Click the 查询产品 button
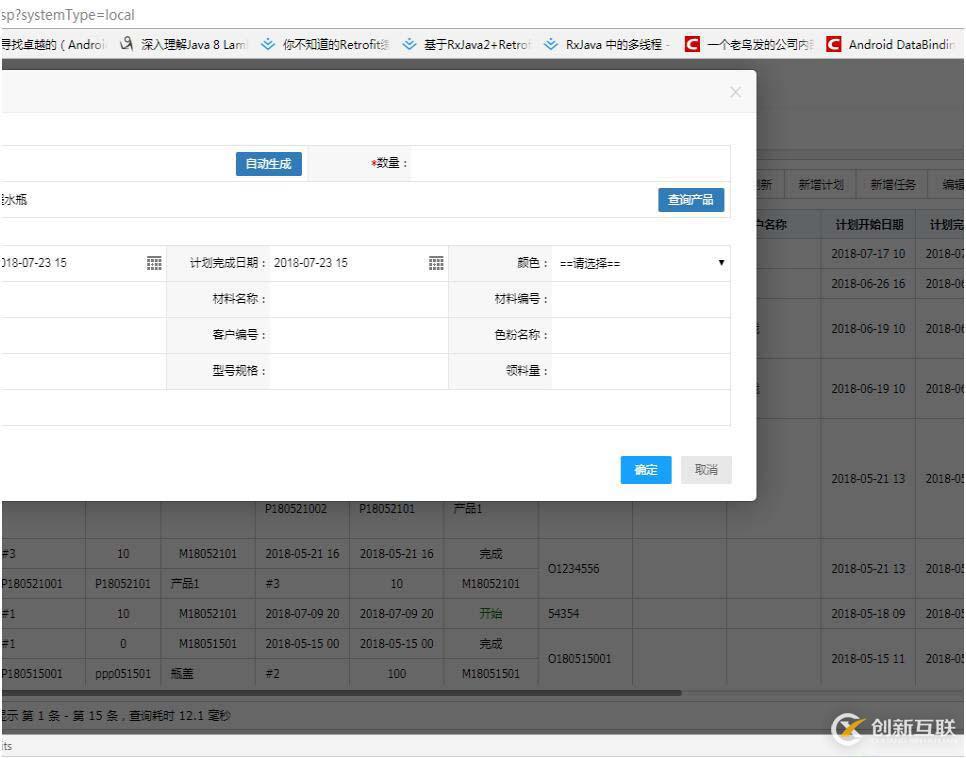 pyautogui.click(x=690, y=200)
